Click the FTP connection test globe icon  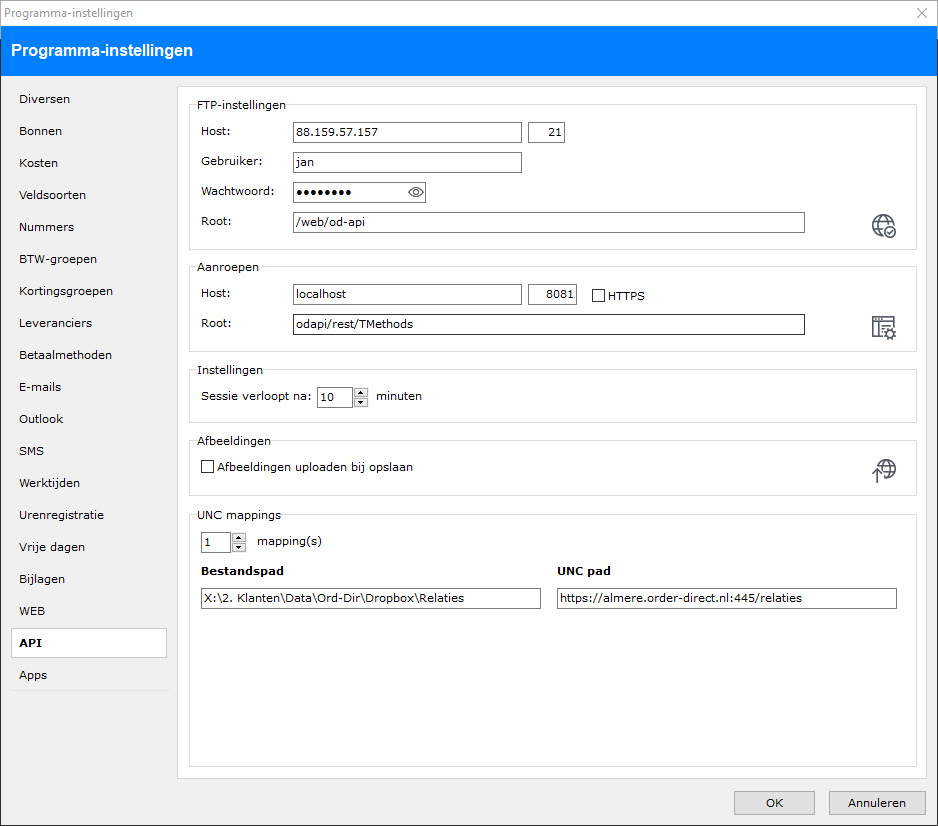(x=883, y=225)
